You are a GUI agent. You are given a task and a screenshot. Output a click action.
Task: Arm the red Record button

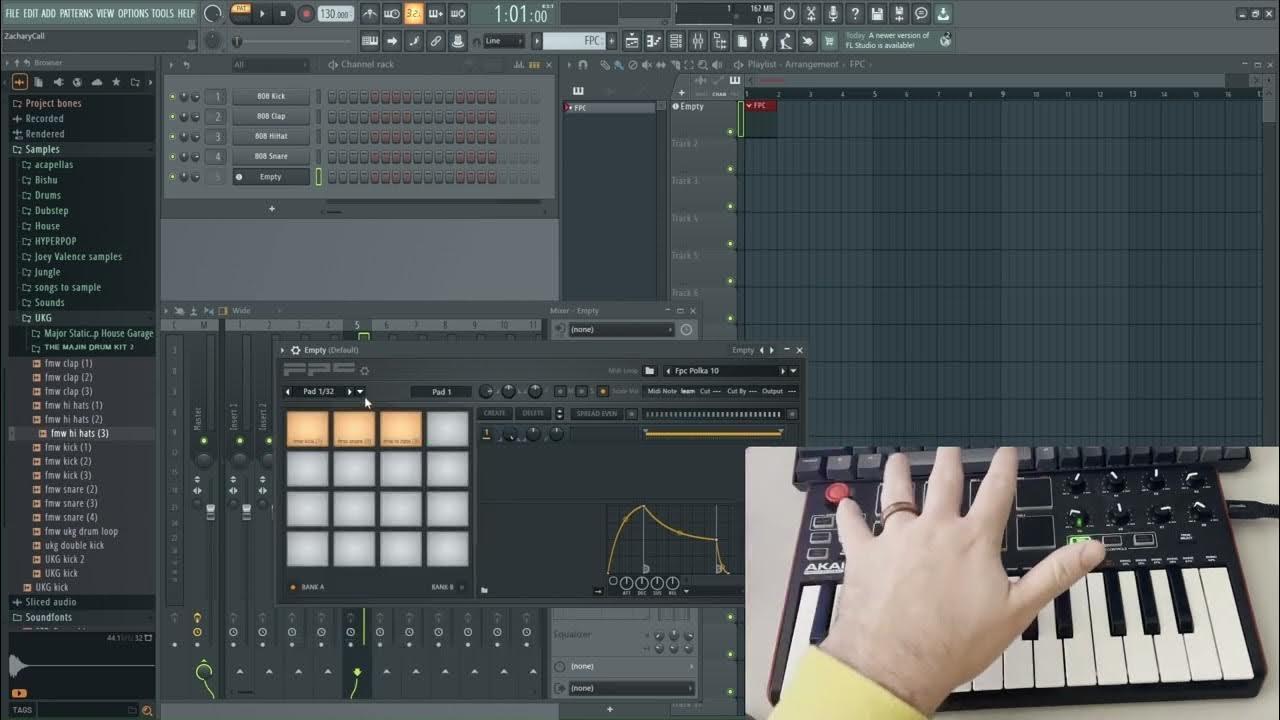click(x=306, y=14)
